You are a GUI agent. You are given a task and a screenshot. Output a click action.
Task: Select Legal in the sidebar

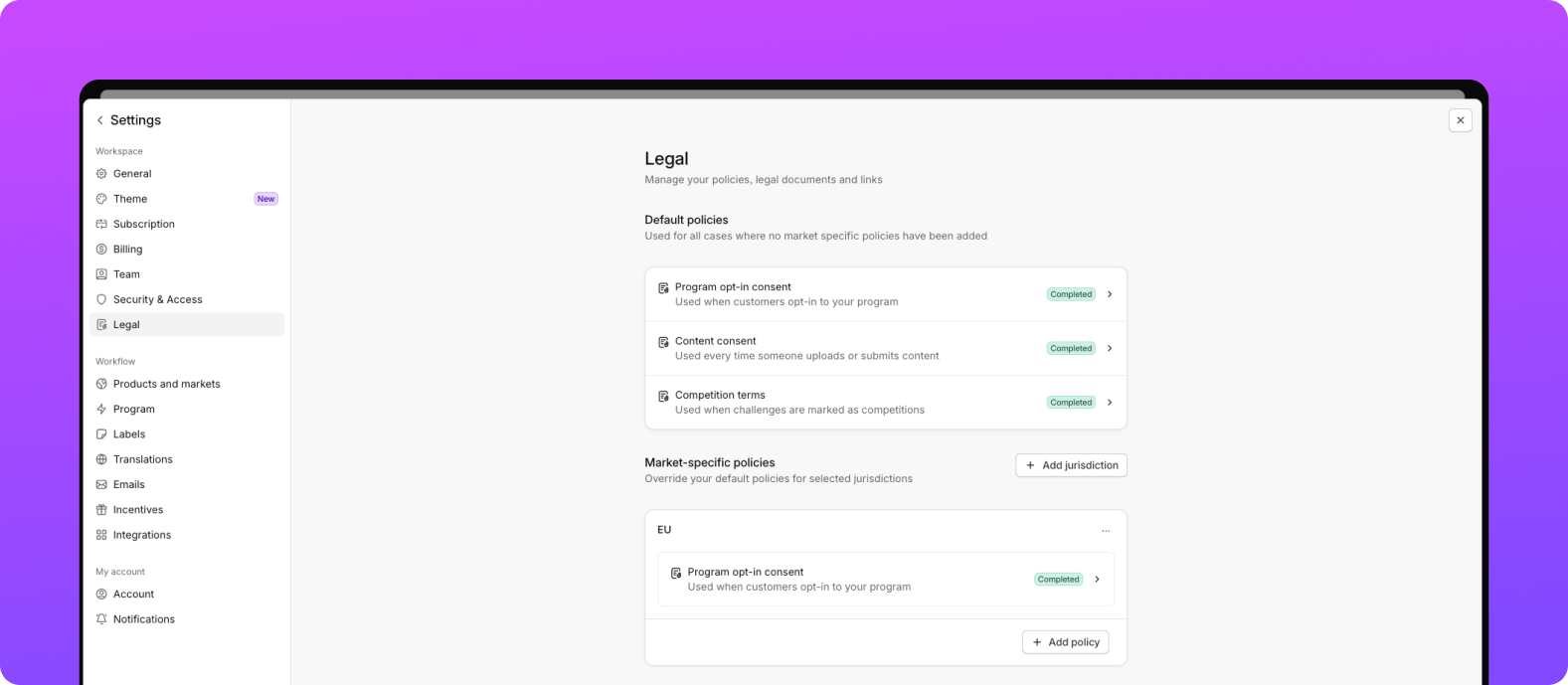(187, 324)
